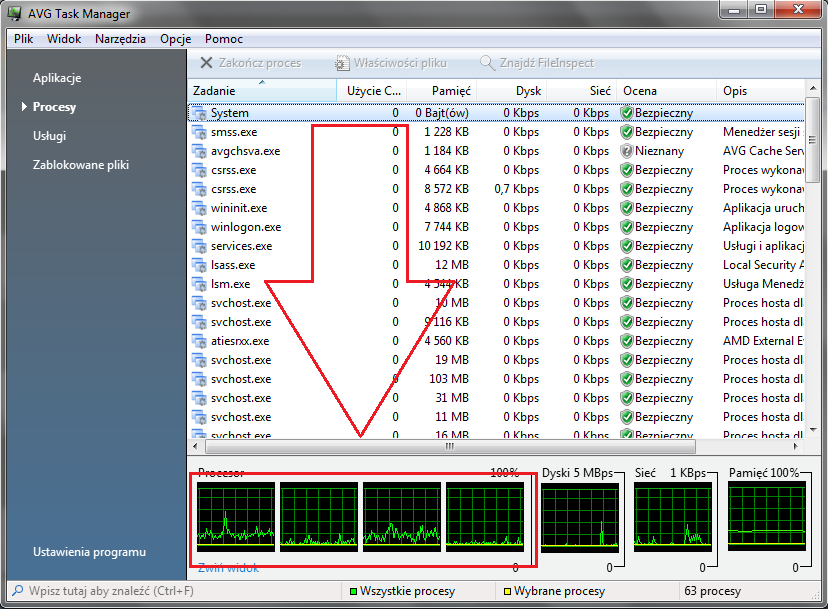Click the search magnifier icon in status bar
Viewport: 828px width, 609px height.
point(17,591)
